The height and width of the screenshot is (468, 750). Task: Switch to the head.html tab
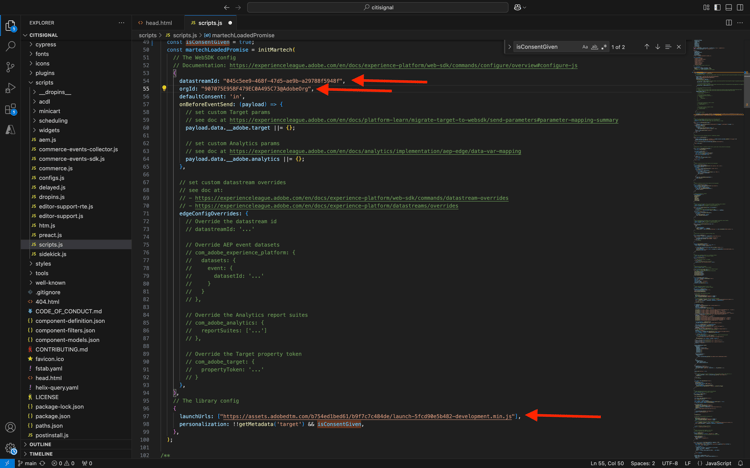[158, 22]
